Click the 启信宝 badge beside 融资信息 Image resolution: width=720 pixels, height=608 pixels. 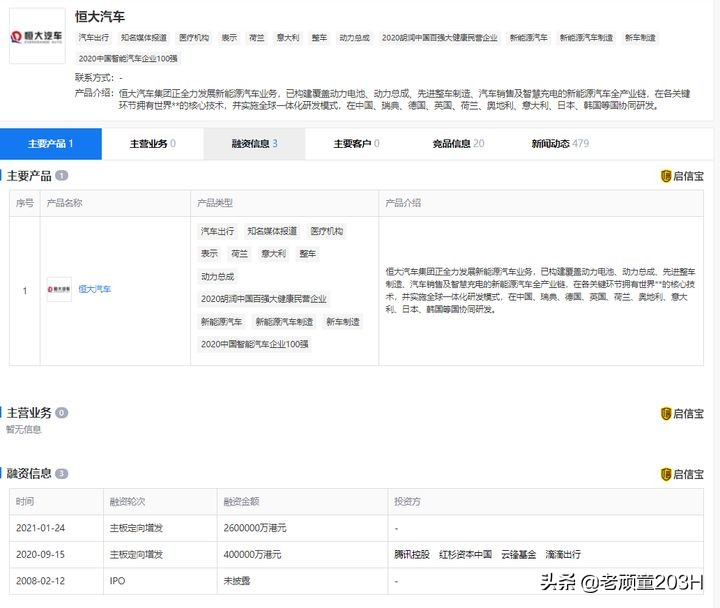coord(682,474)
